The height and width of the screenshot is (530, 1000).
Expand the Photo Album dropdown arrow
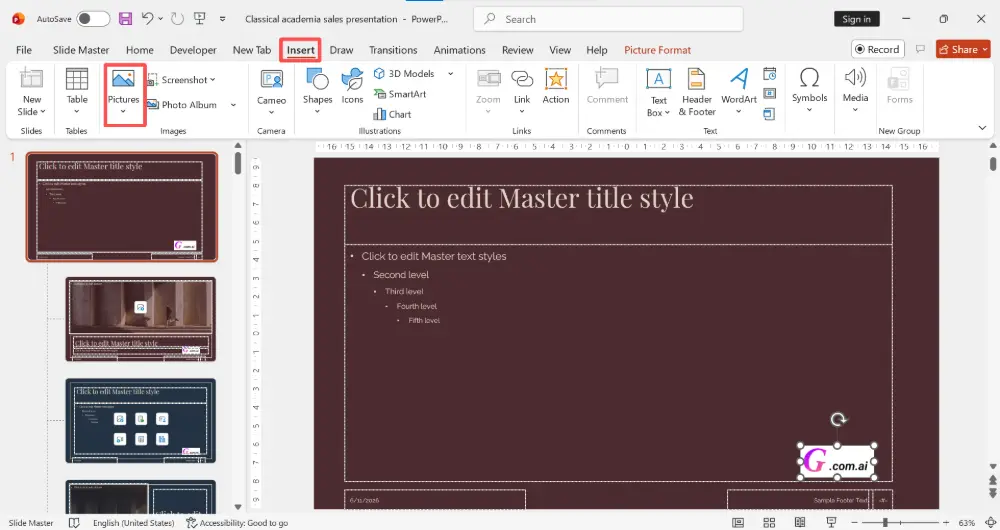(233, 105)
